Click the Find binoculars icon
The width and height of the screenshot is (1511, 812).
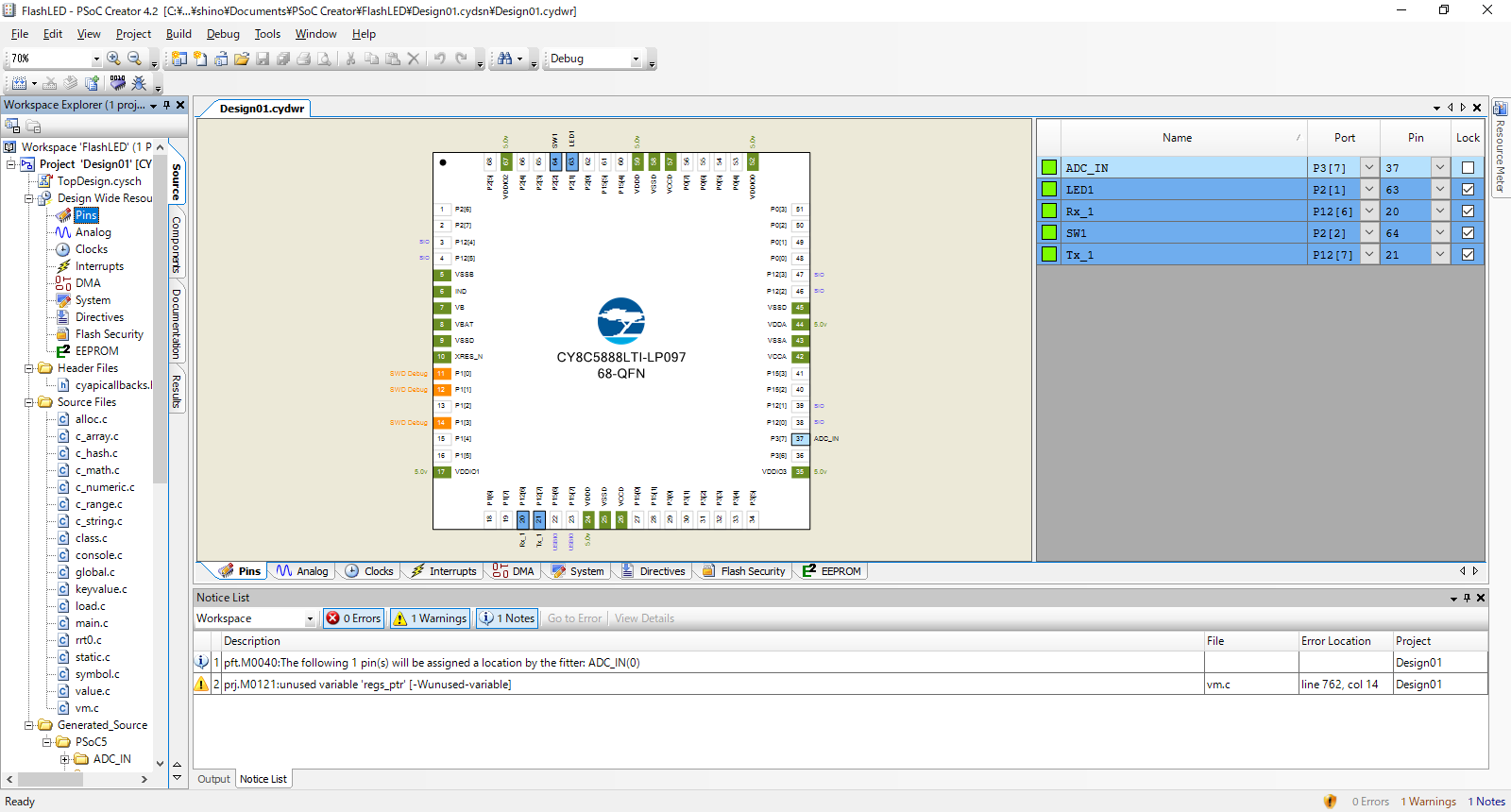pos(505,59)
